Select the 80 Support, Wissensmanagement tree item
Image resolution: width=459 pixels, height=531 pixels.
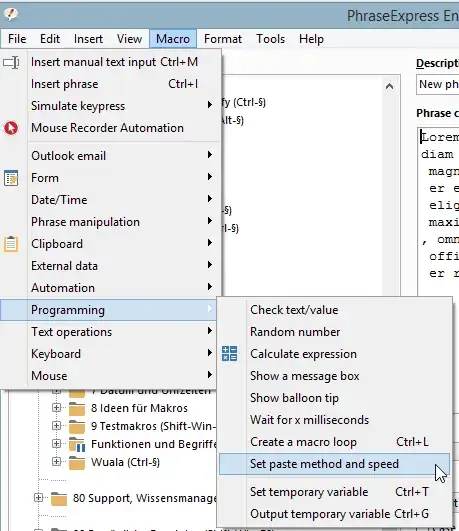coord(144,498)
